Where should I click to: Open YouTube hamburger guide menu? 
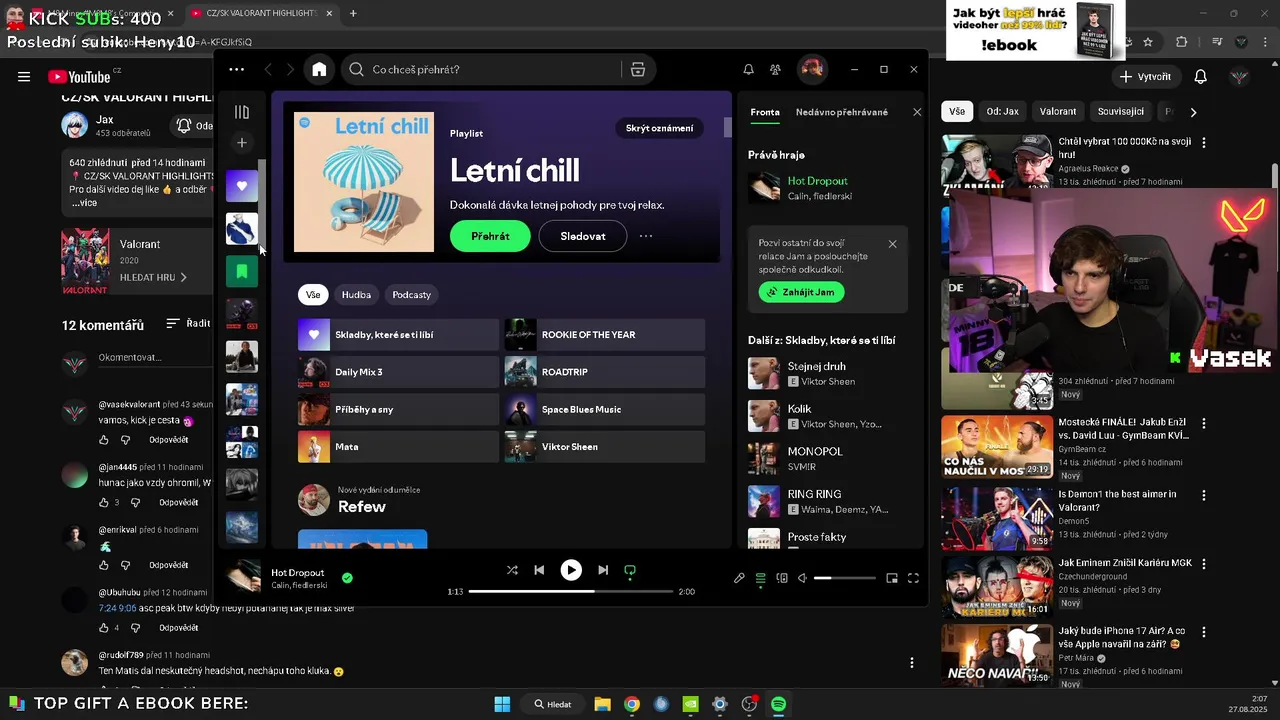24,77
